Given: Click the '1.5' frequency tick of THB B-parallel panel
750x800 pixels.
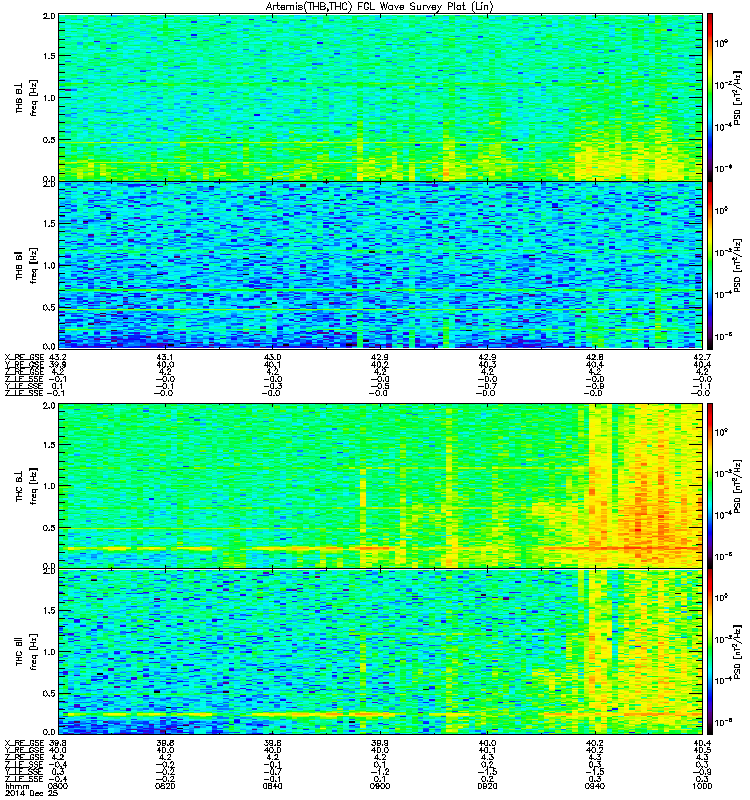Looking at the screenshot, I should click(x=49, y=223).
